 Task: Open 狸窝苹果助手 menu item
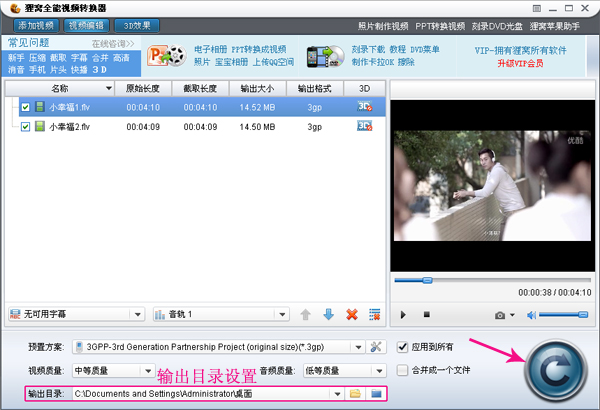point(555,26)
